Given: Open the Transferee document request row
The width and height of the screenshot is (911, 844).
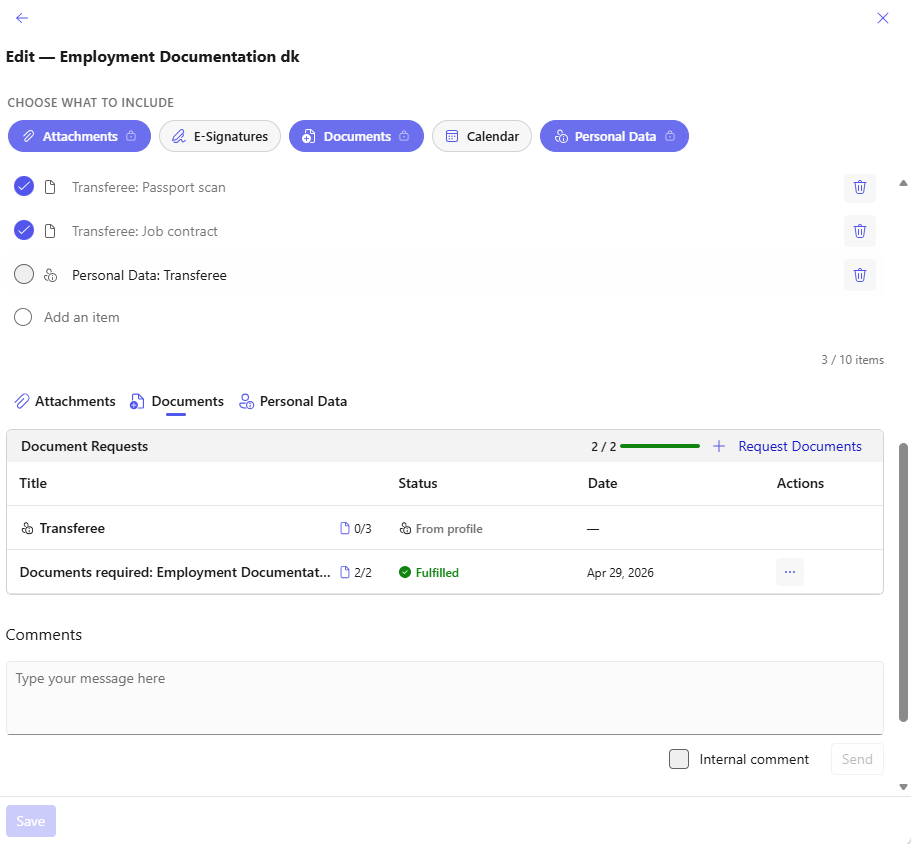Looking at the screenshot, I should (445, 528).
